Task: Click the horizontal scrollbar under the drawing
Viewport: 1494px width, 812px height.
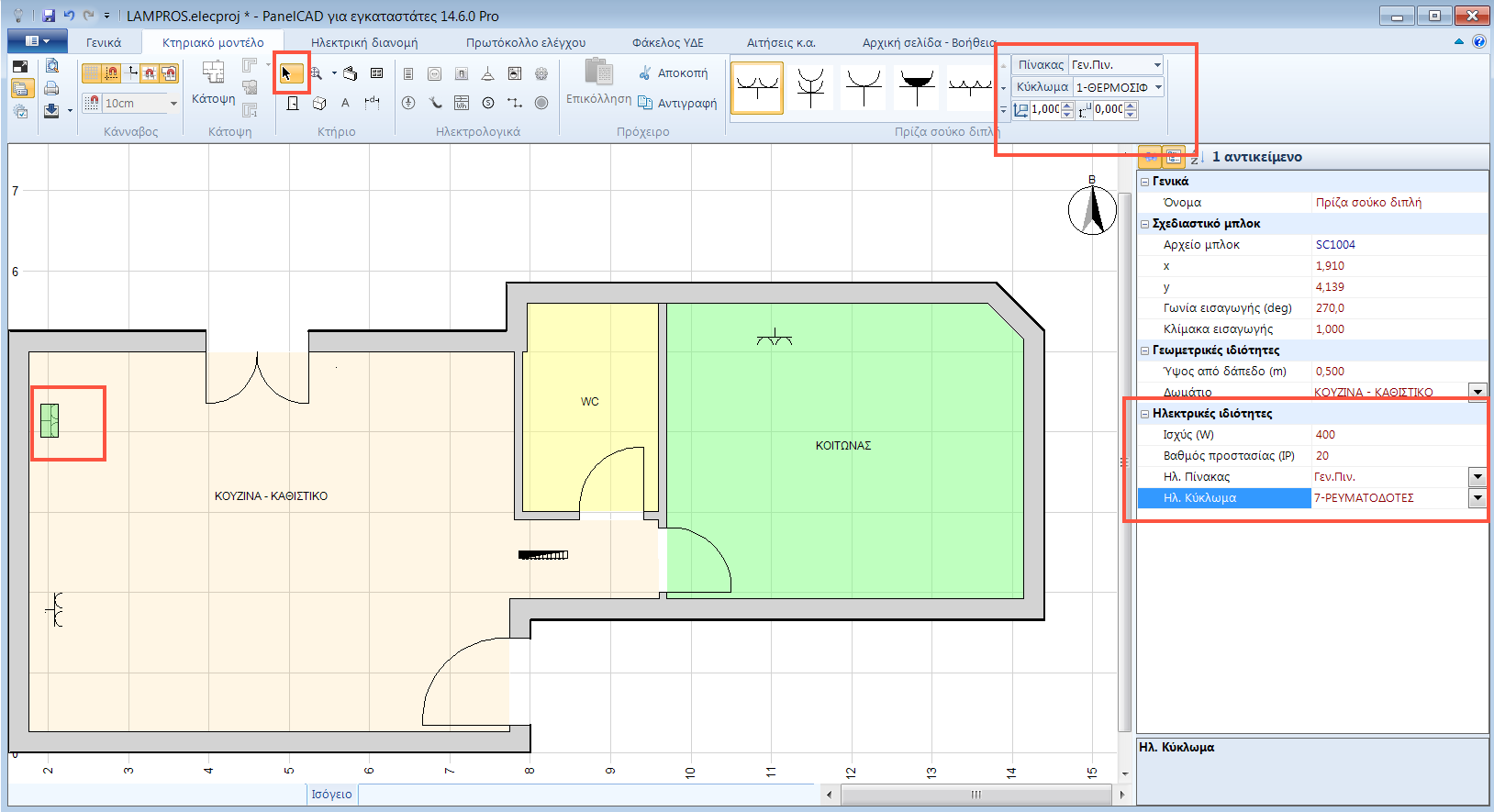Action: (975, 795)
